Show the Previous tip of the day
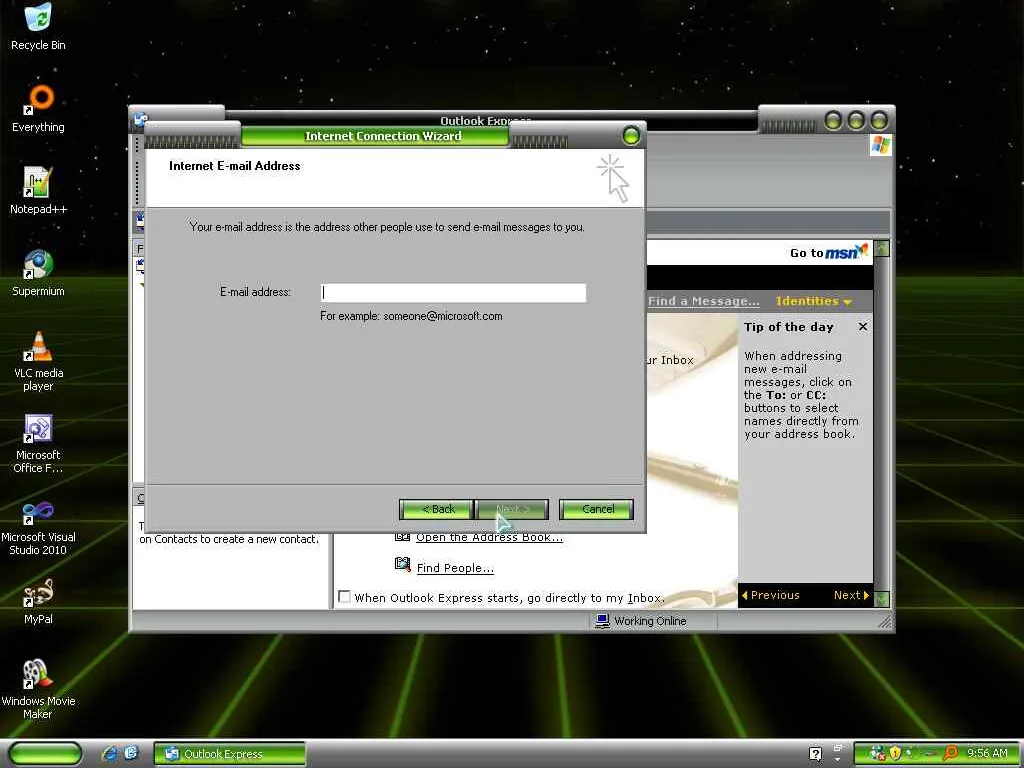The height and width of the screenshot is (768, 1024). click(771, 595)
